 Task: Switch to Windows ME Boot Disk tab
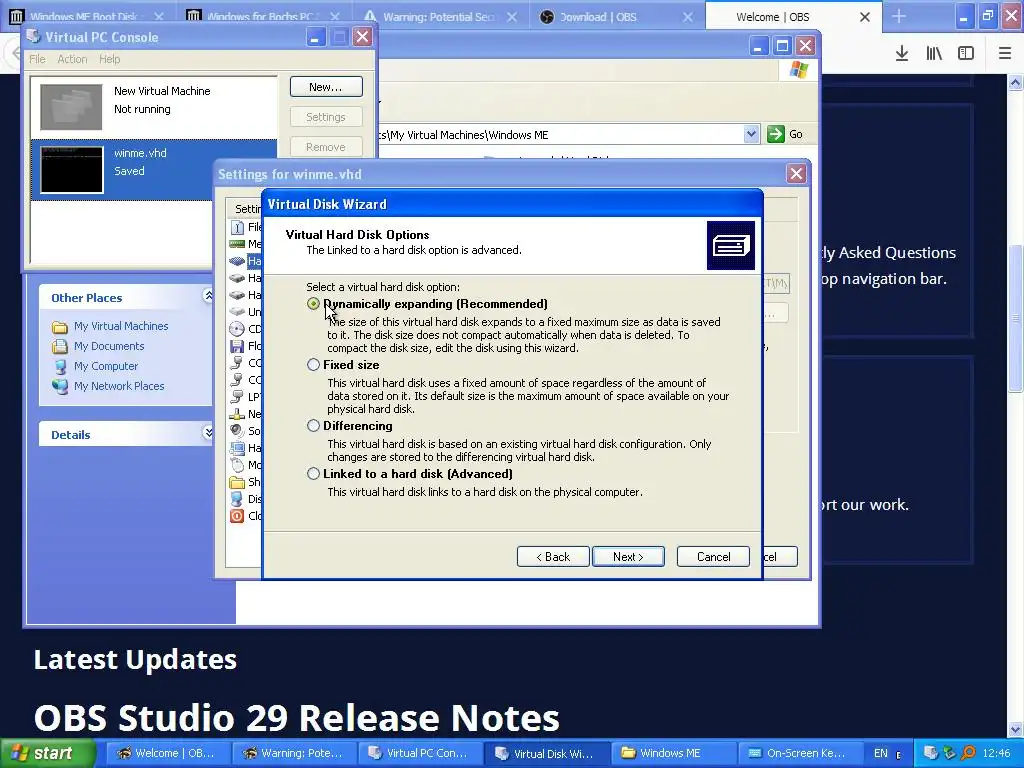tap(85, 16)
